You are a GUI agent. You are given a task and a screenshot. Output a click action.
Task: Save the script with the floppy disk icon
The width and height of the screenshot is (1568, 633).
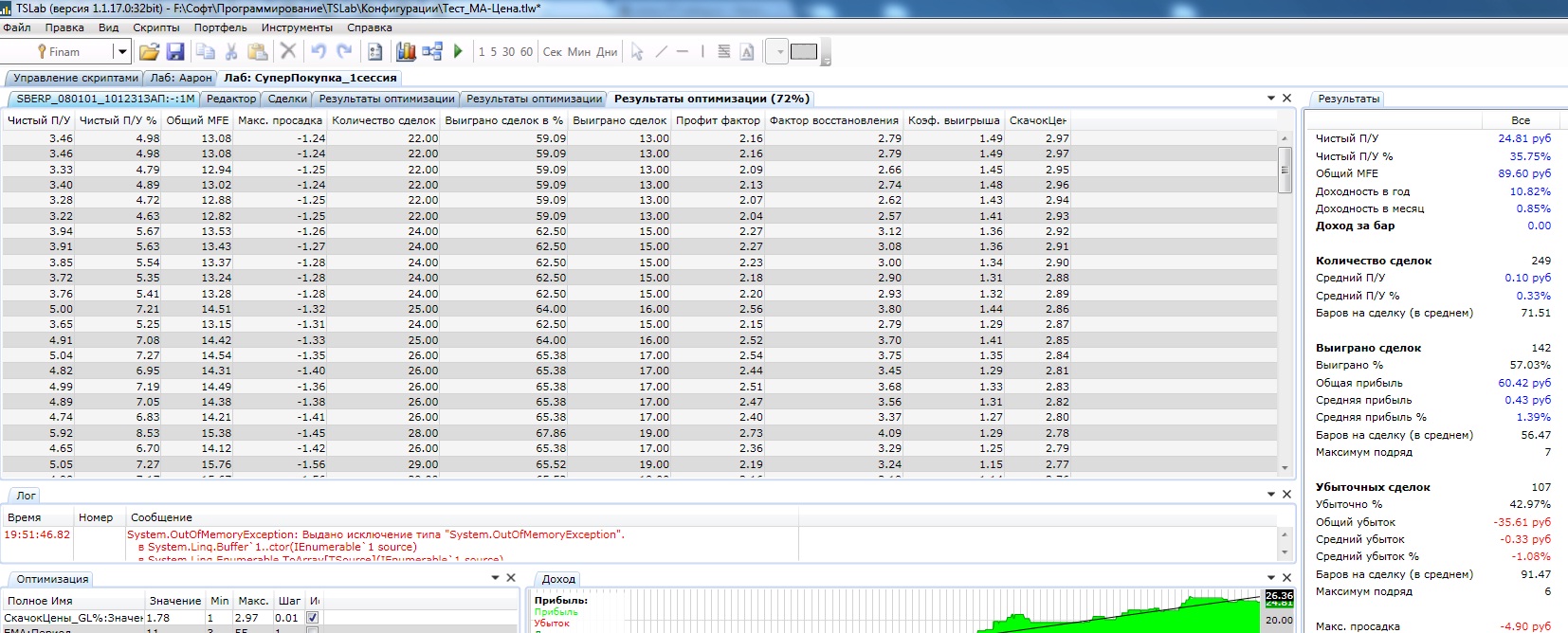[175, 52]
